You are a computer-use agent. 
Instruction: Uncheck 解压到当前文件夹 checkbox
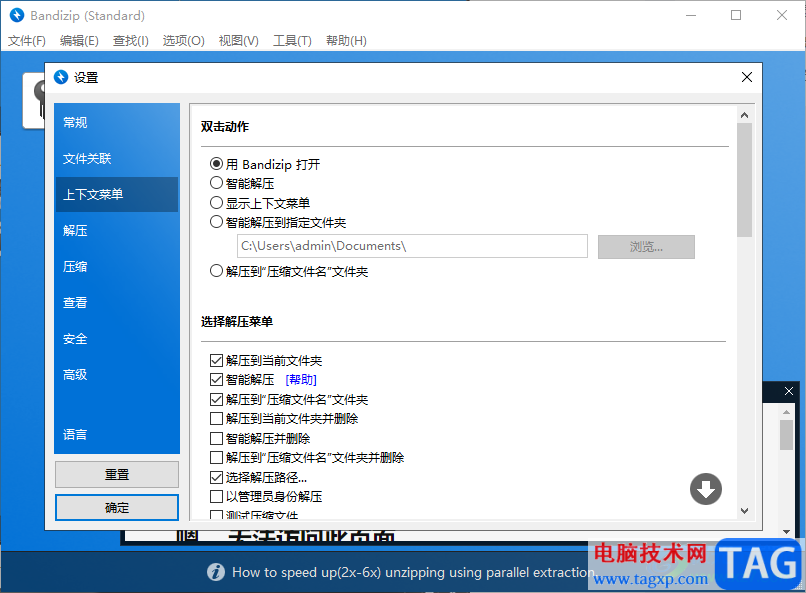(216, 360)
